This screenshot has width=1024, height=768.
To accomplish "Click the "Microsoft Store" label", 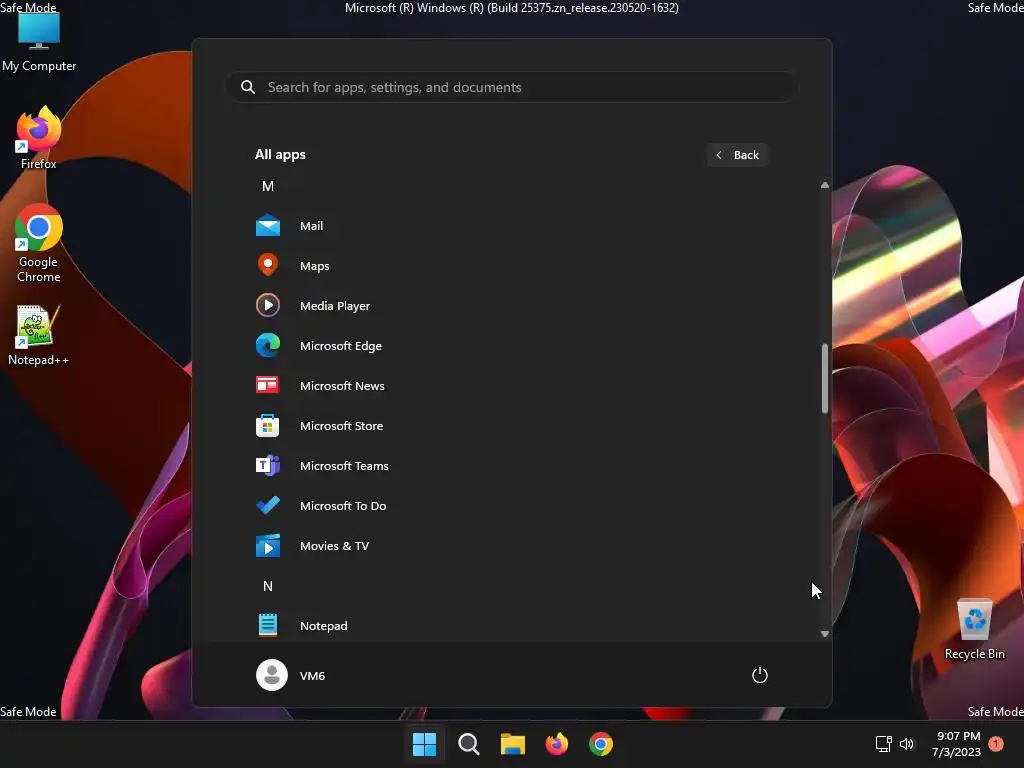I will coord(342,426).
